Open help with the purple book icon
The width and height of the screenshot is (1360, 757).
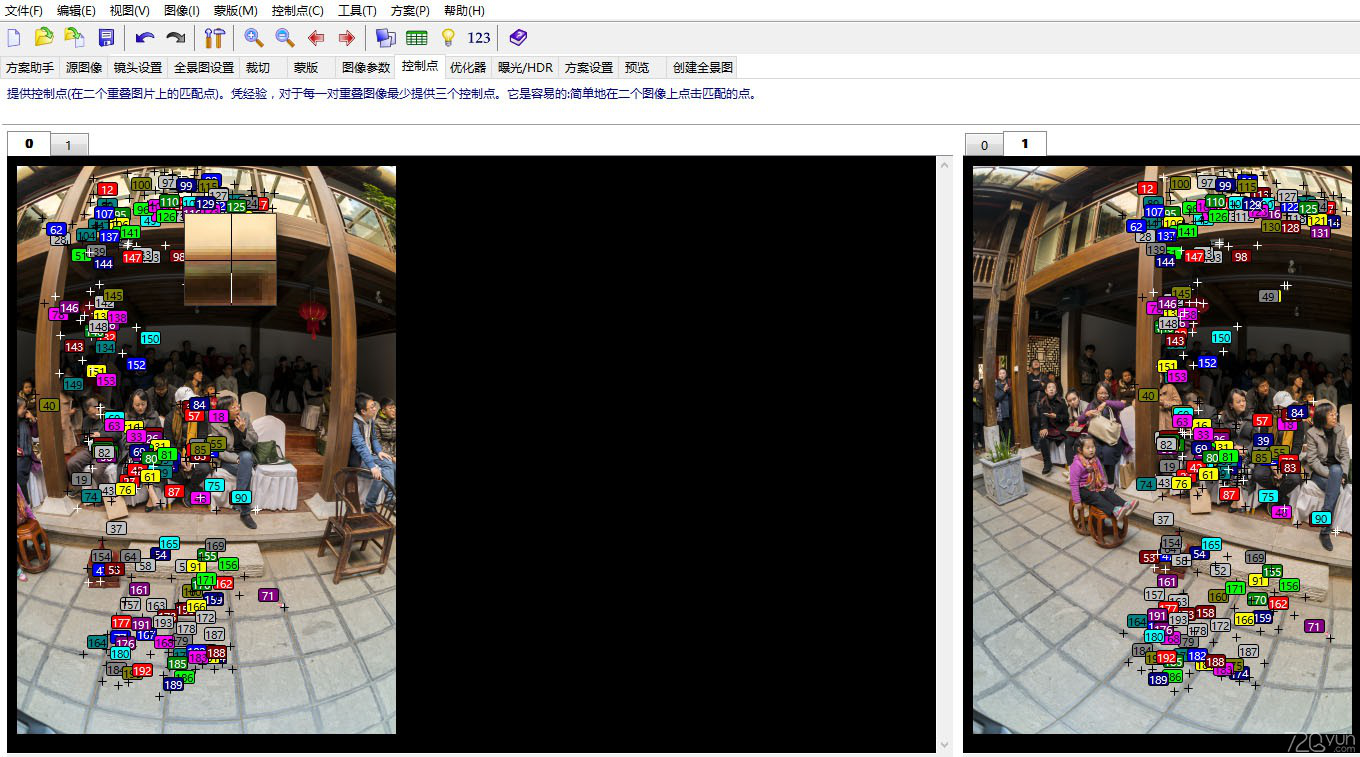tap(517, 38)
